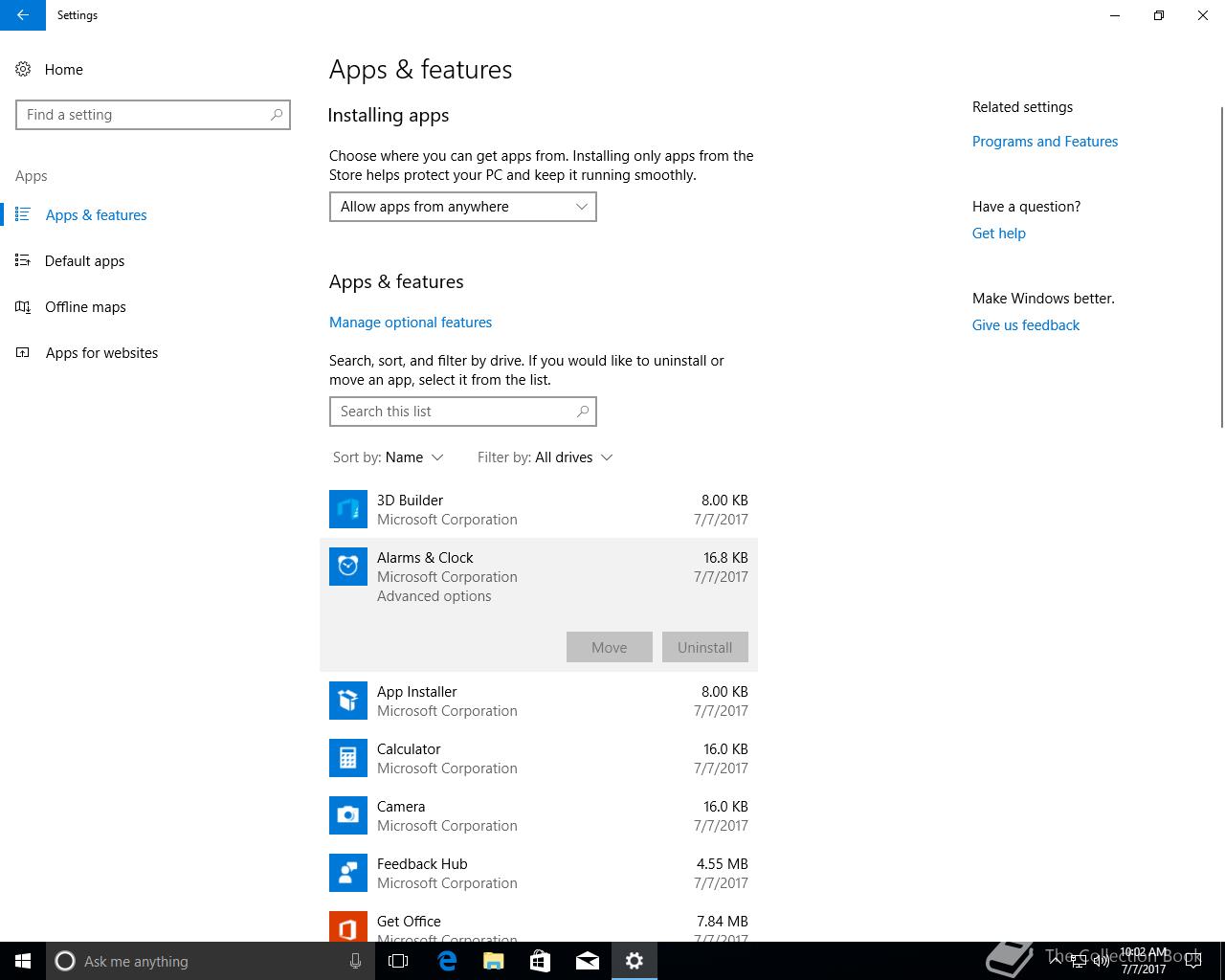This screenshot has width=1225, height=980.
Task: Click the Move button
Action: click(610, 647)
